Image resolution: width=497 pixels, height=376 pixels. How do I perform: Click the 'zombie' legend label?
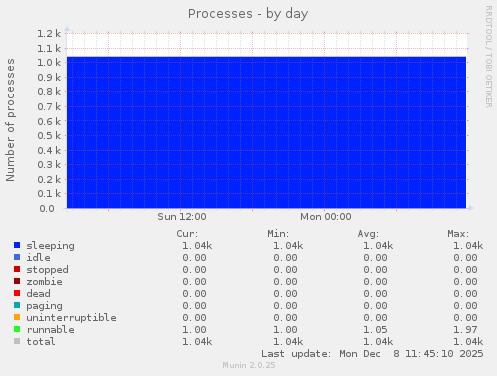(44, 282)
